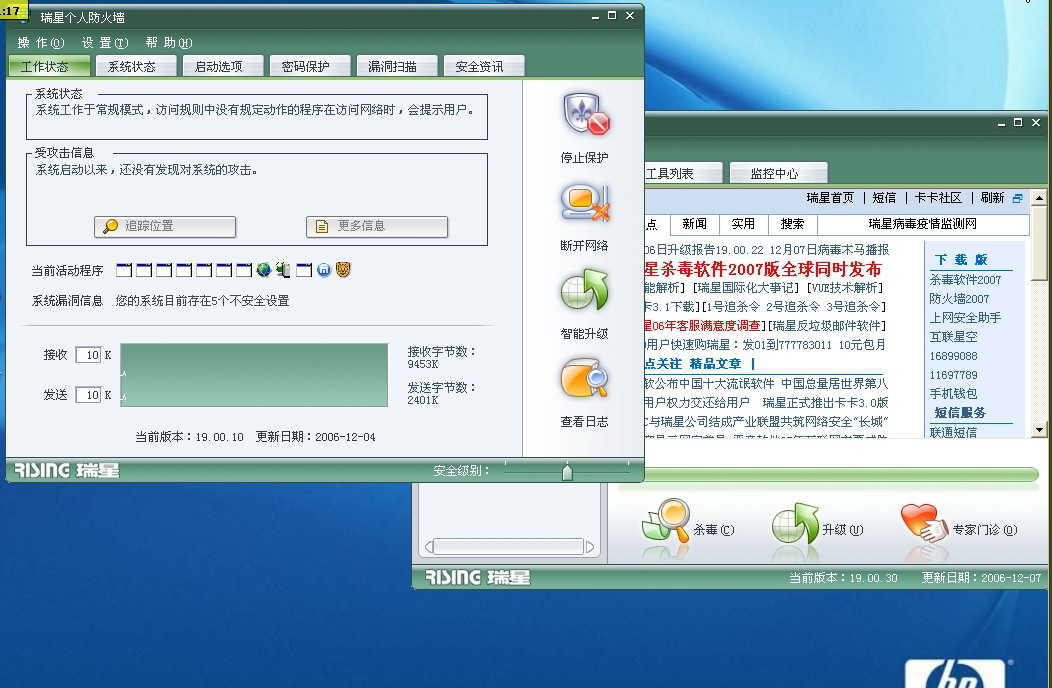The width and height of the screenshot is (1052, 688).
Task: Open the 卡卡社区 link
Action: 938,197
